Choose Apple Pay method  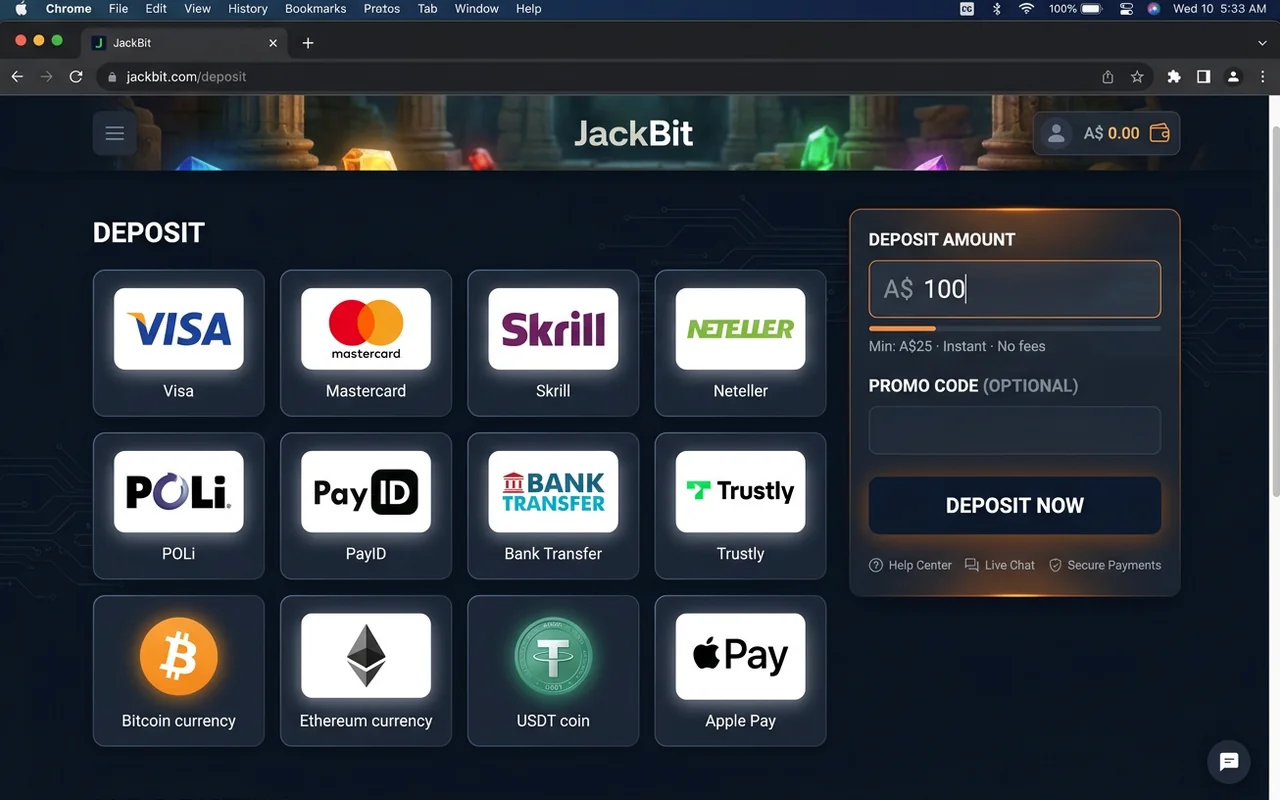[740, 670]
